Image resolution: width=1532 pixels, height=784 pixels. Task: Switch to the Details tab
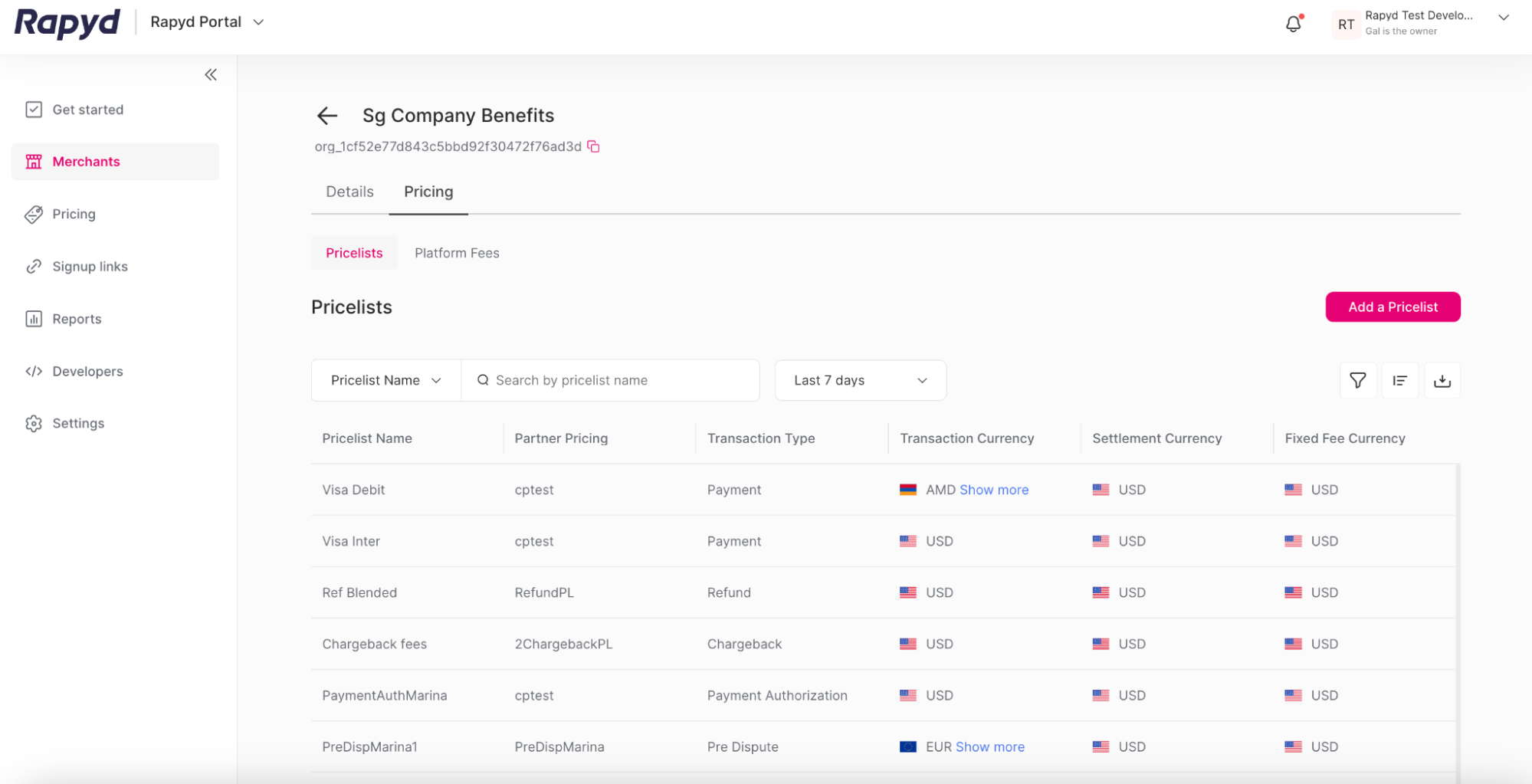(x=349, y=192)
